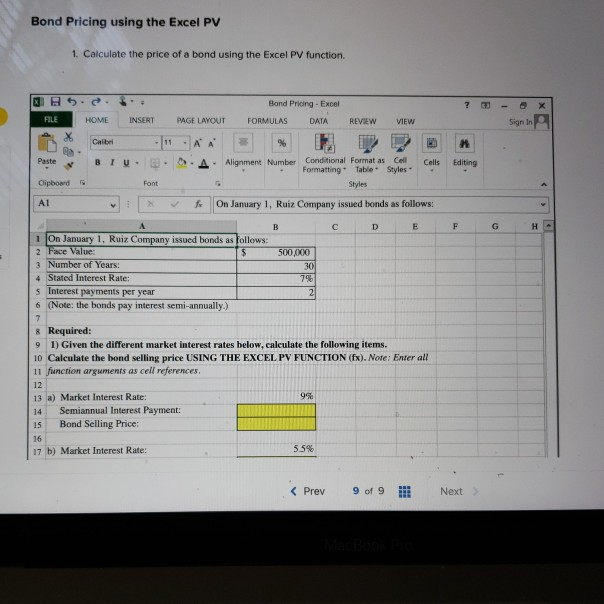This screenshot has width=604, height=604.
Task: Switch to the INSERT tab
Action: [x=141, y=121]
